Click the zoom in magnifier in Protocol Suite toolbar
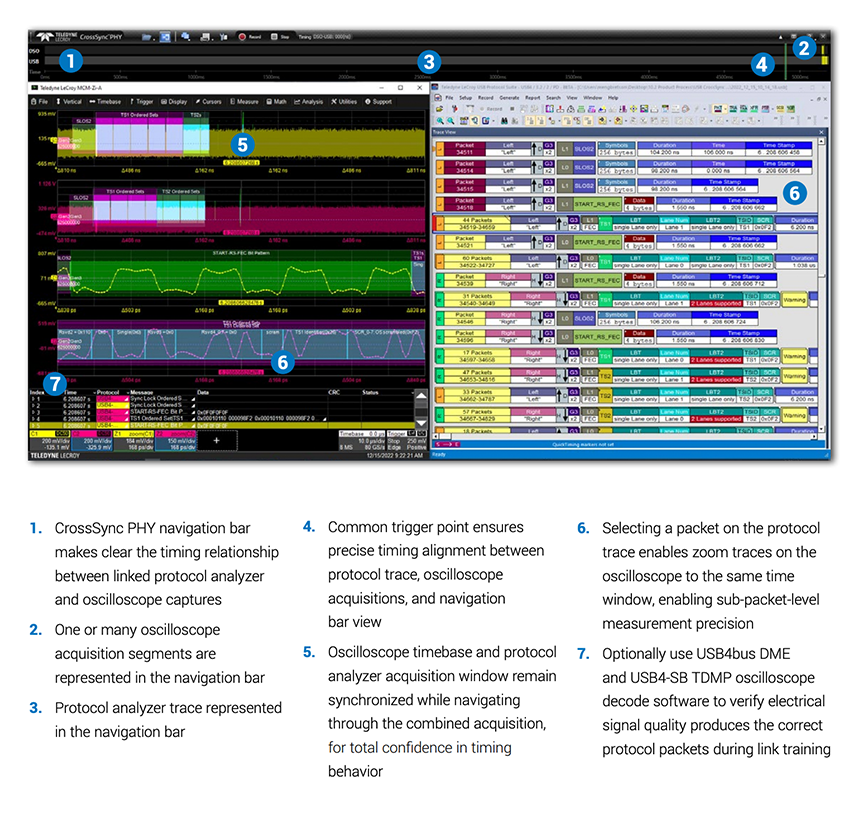This screenshot has width=864, height=816. [440, 120]
